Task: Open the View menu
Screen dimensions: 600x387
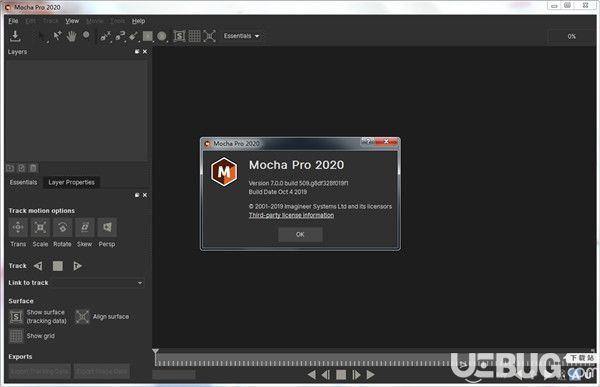Action: pyautogui.click(x=72, y=21)
